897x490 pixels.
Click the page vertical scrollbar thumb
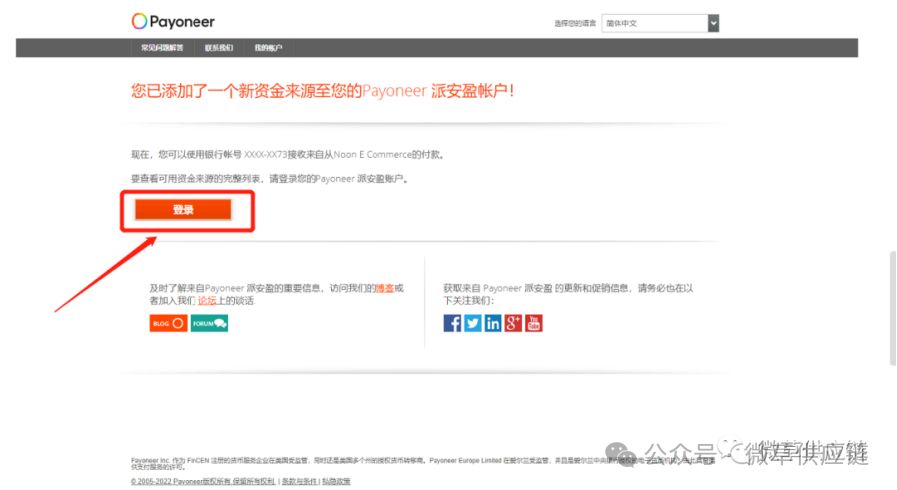892,308
